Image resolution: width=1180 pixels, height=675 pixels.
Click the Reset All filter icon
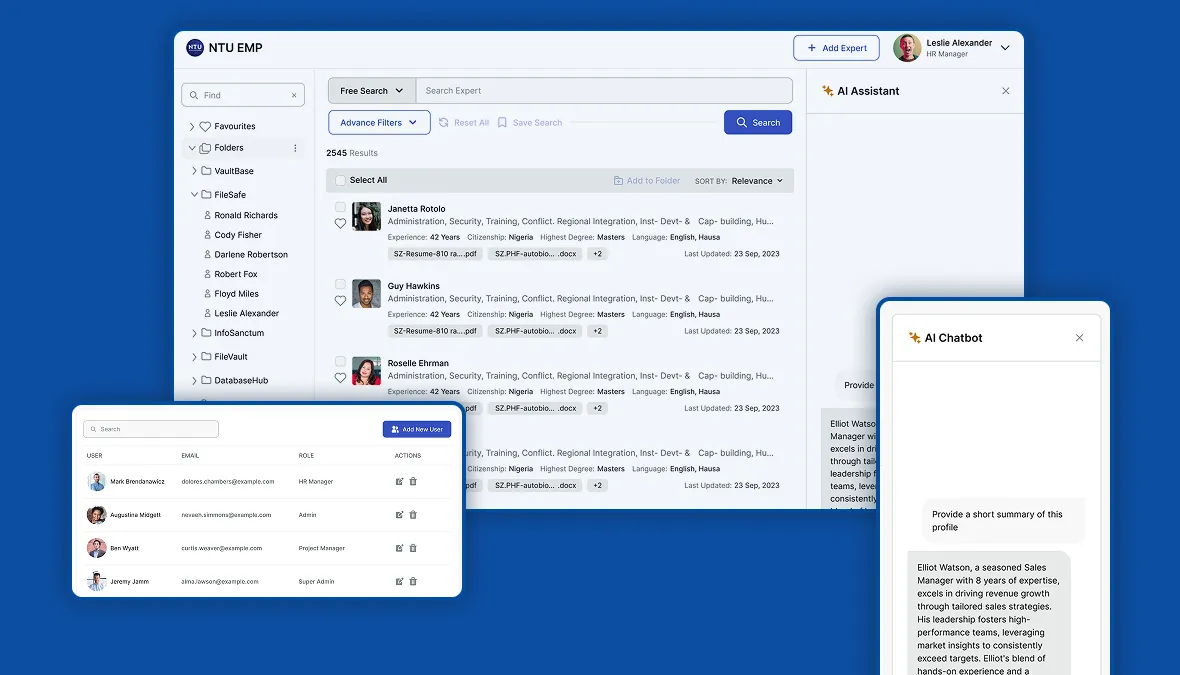[444, 123]
